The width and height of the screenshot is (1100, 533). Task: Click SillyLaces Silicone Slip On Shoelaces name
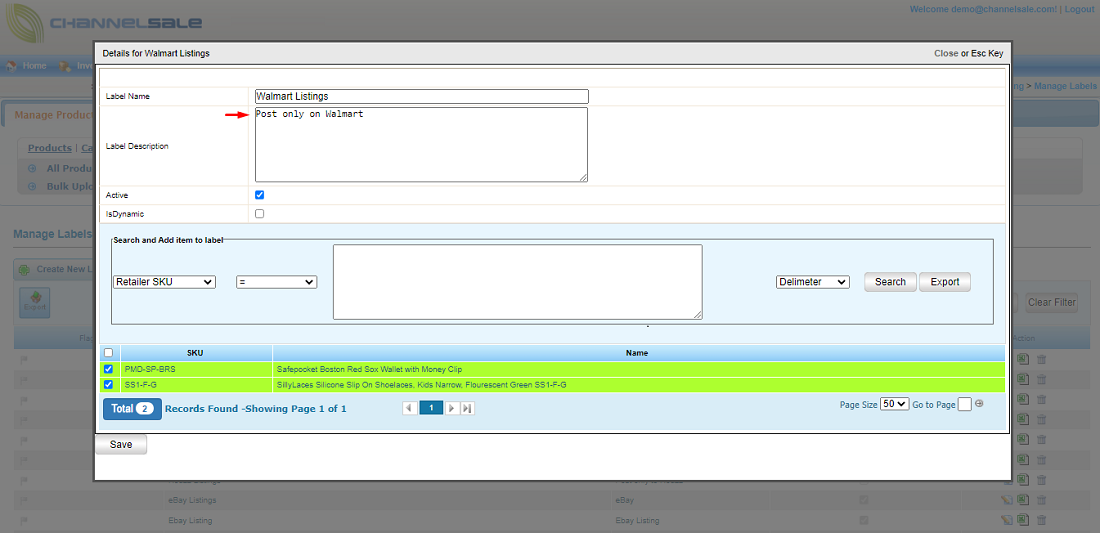pyautogui.click(x=422, y=384)
